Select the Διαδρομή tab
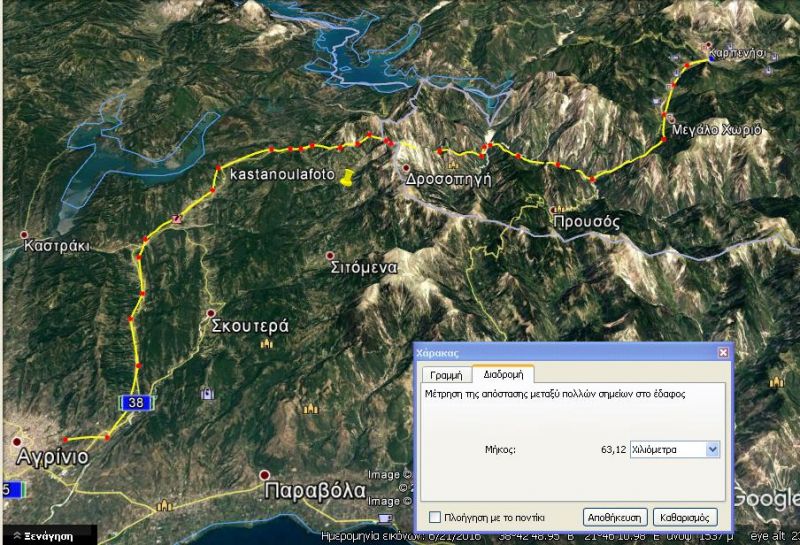The height and width of the screenshot is (545, 800). tap(503, 375)
